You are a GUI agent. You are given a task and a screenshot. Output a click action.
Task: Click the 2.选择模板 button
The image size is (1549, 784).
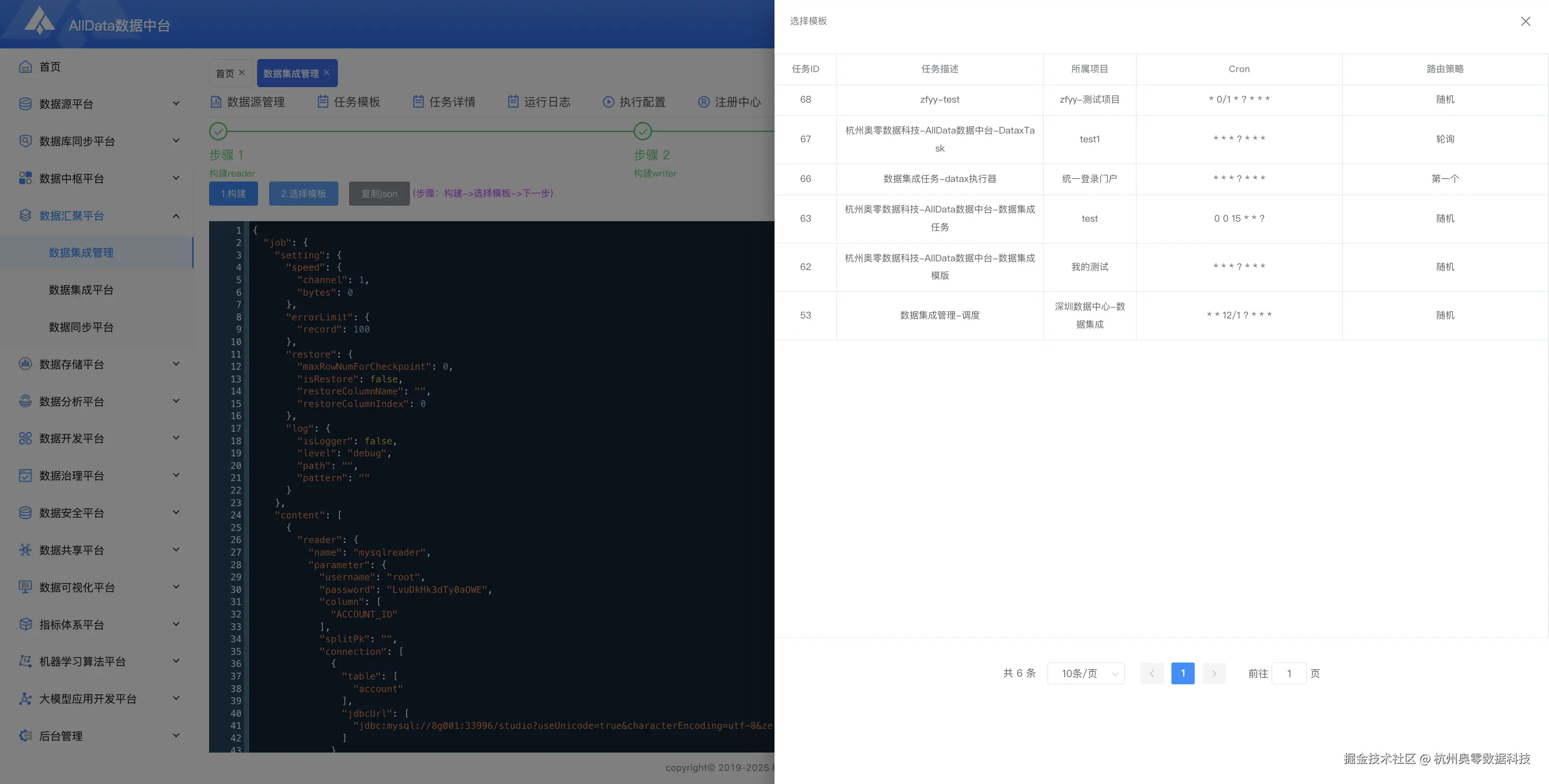[x=303, y=194]
